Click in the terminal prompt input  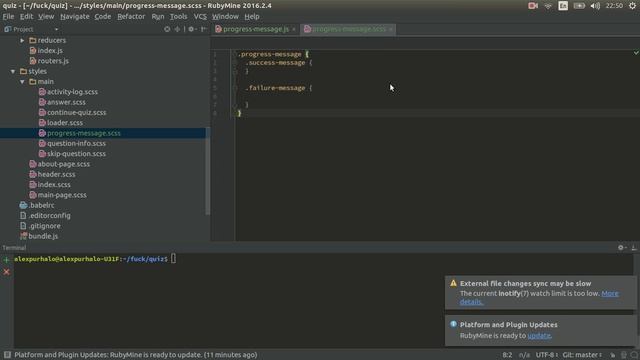[173, 259]
